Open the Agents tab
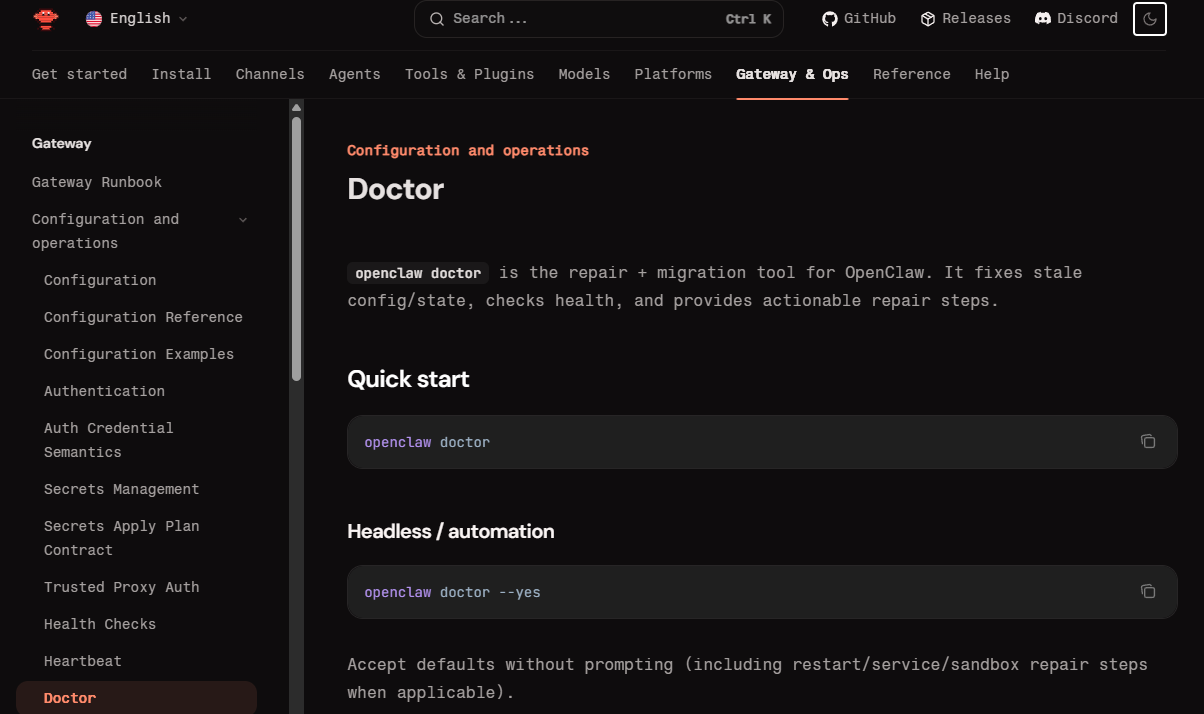The image size is (1204, 714). tap(355, 74)
